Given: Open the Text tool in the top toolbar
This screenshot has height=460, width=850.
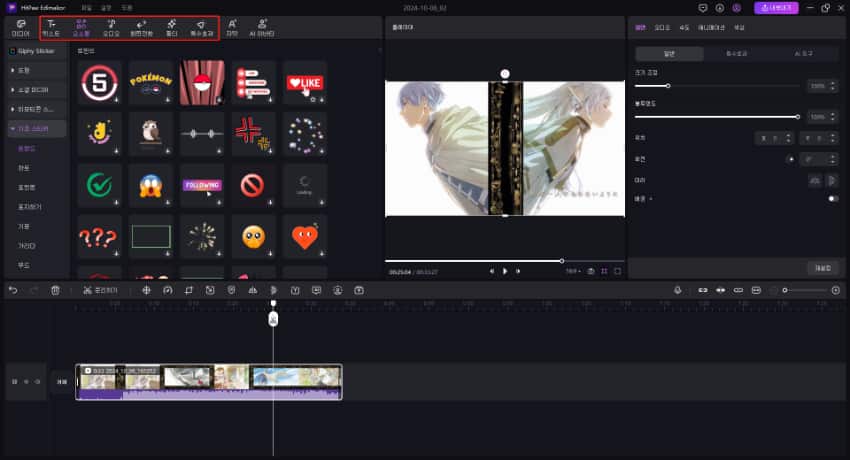Looking at the screenshot, I should point(51,26).
